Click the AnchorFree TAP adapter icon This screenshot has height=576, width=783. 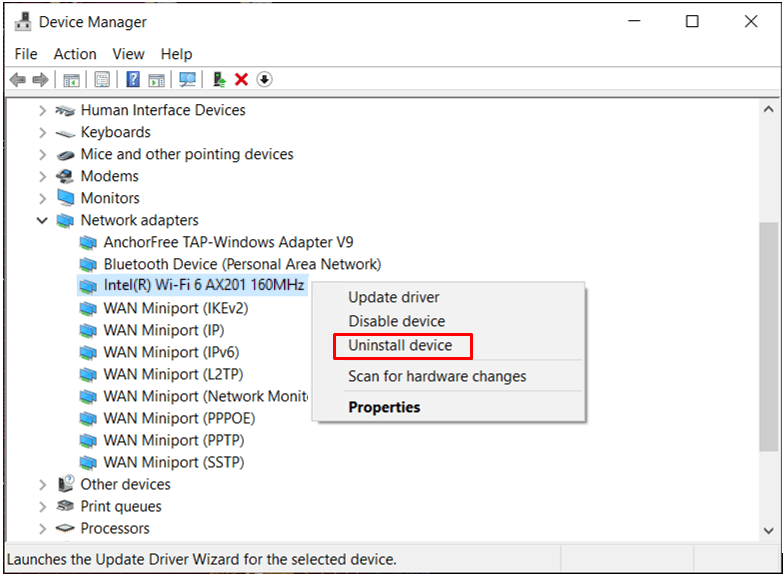click(88, 242)
